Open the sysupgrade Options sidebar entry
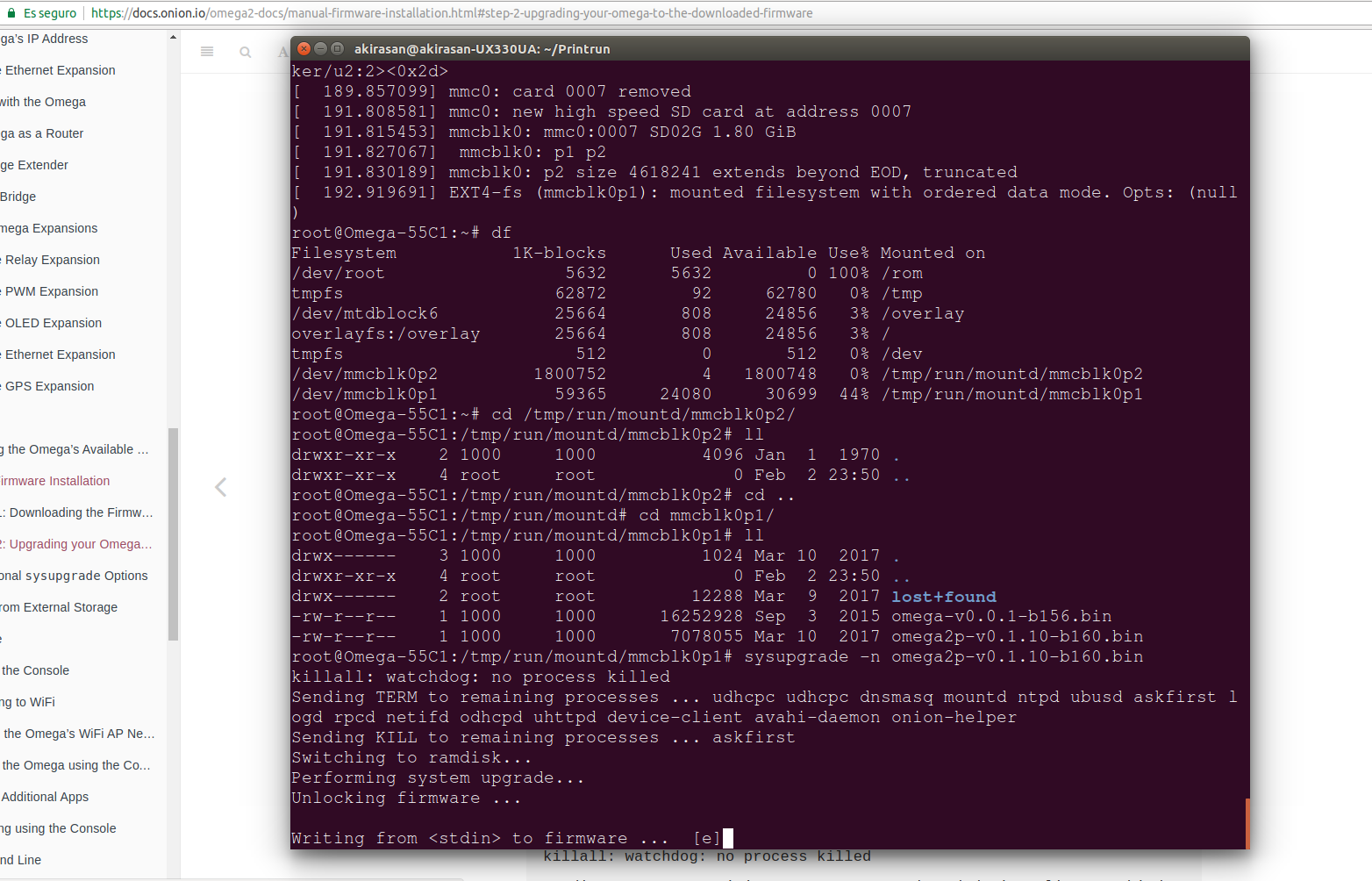Image resolution: width=1372 pixels, height=881 pixels. pos(74,576)
